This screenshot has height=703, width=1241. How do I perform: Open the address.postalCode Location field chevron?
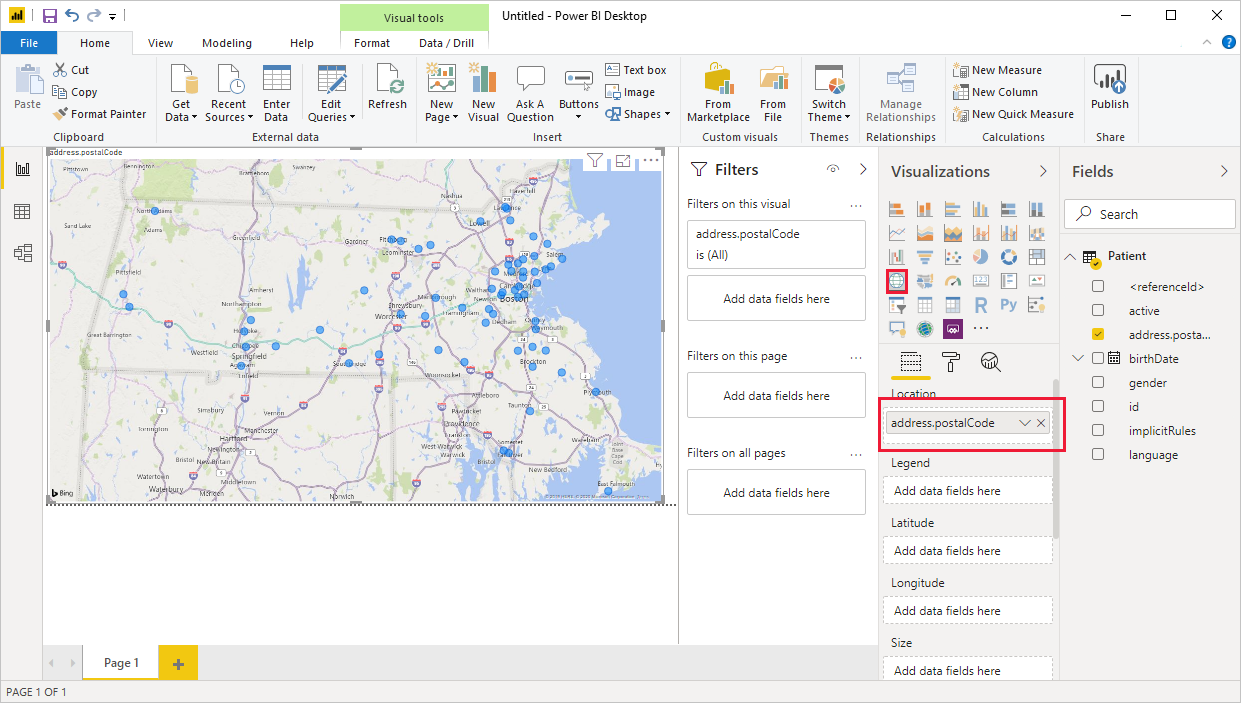1025,423
